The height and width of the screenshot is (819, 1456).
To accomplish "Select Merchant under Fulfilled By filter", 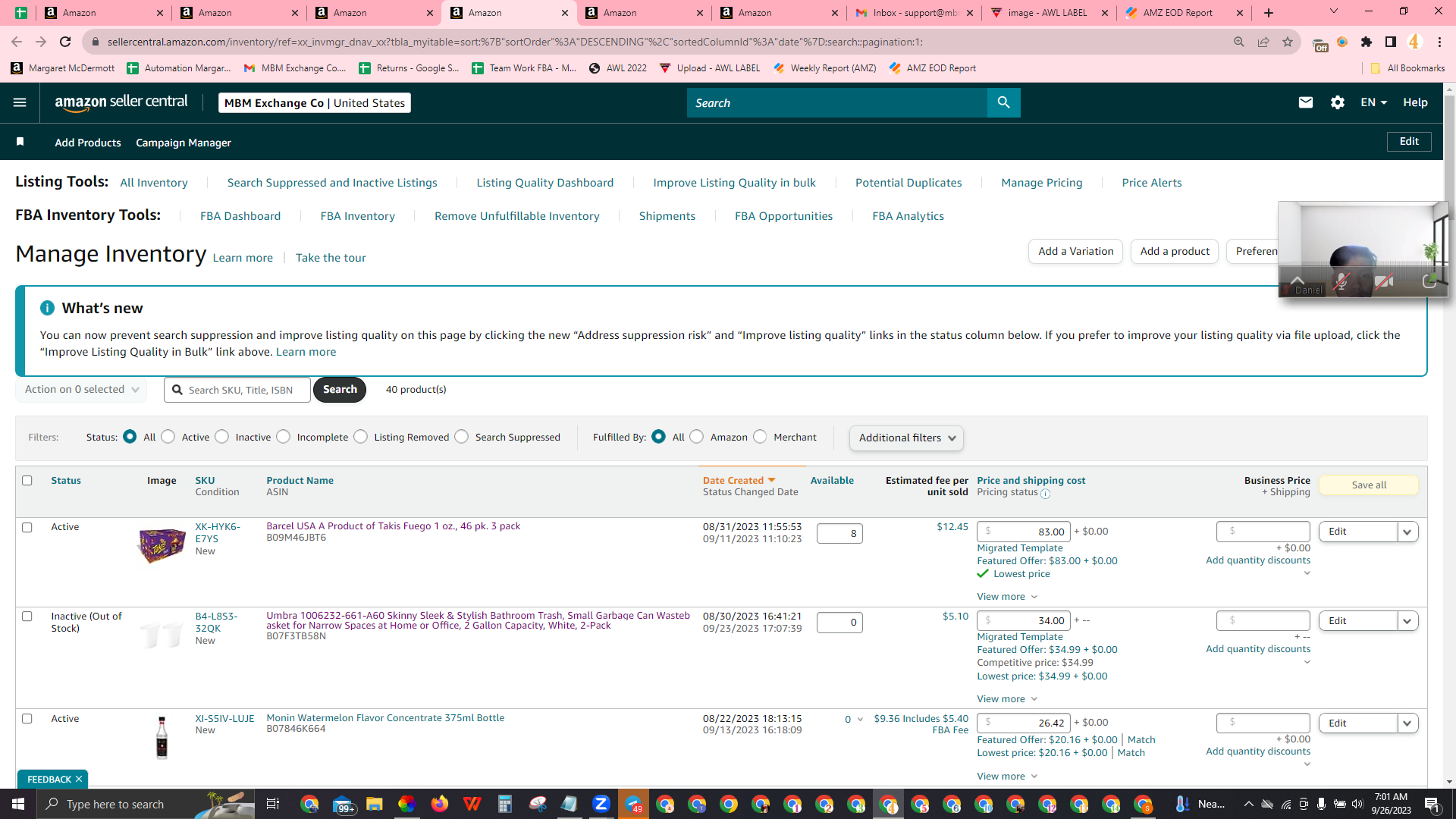I will 761,437.
